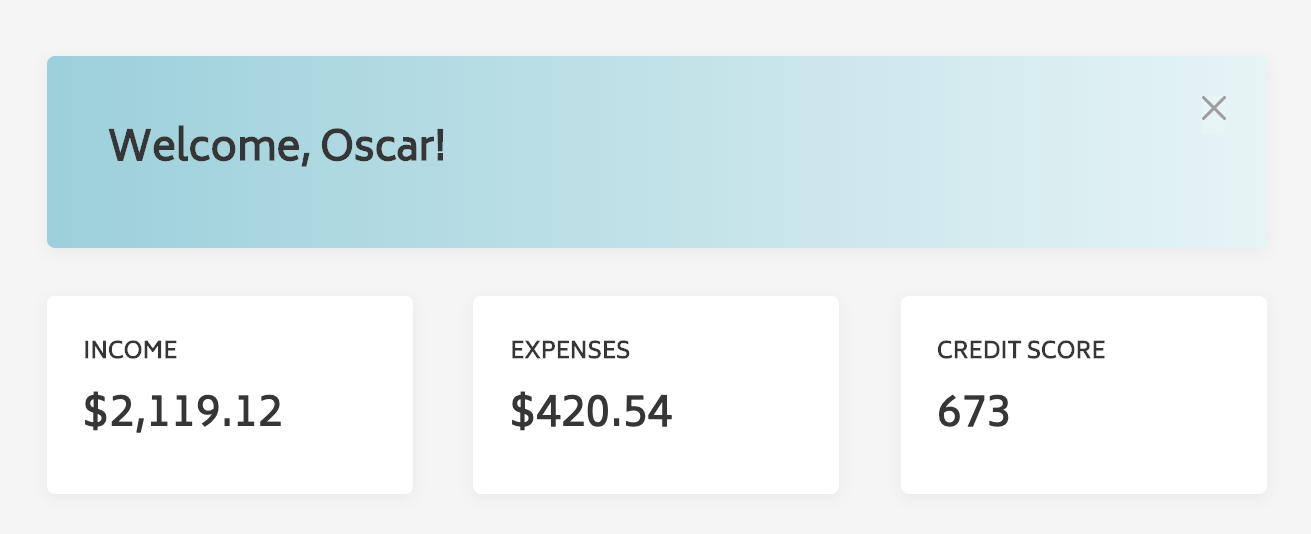Click the dollar sign of the income amount
The width and height of the screenshot is (1311, 534).
click(x=94, y=411)
